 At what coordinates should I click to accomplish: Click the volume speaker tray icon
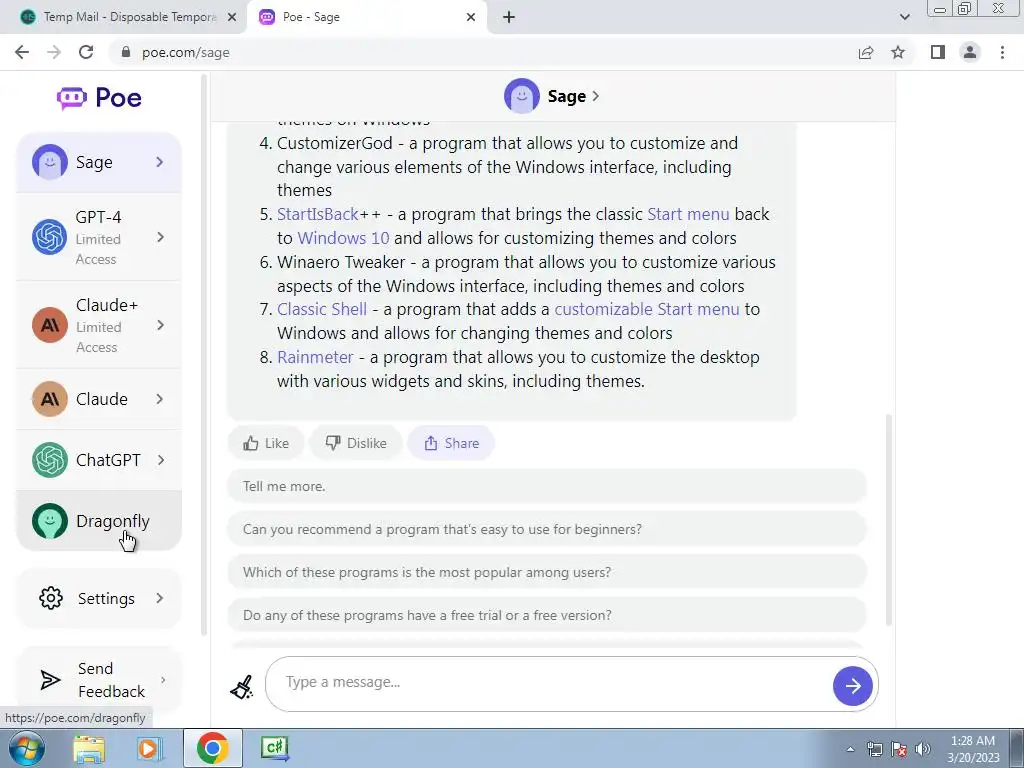pos(923,749)
